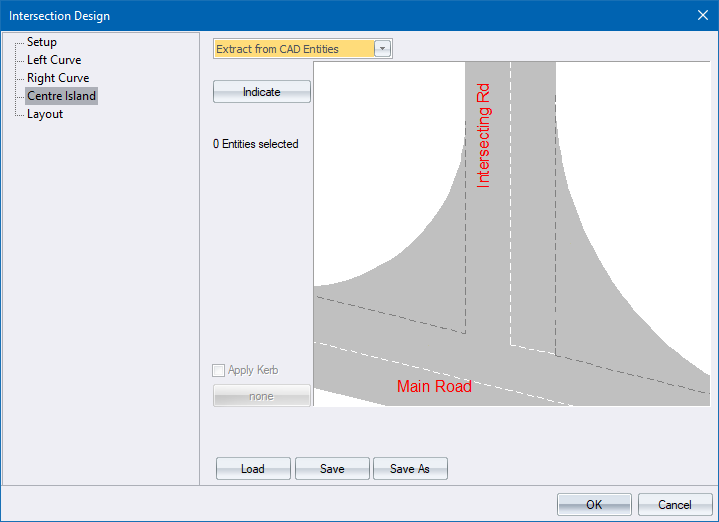Click the Intersection Design title bar

(300, 15)
